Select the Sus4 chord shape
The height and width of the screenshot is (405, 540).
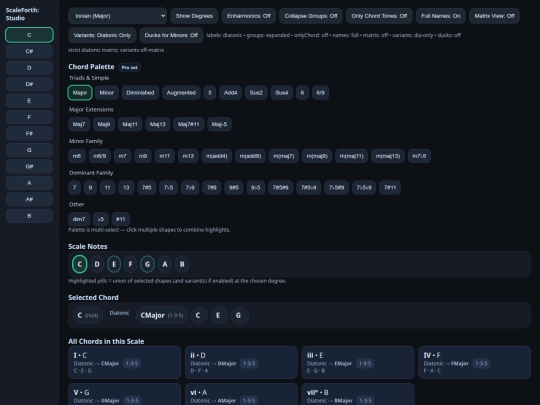(282, 93)
